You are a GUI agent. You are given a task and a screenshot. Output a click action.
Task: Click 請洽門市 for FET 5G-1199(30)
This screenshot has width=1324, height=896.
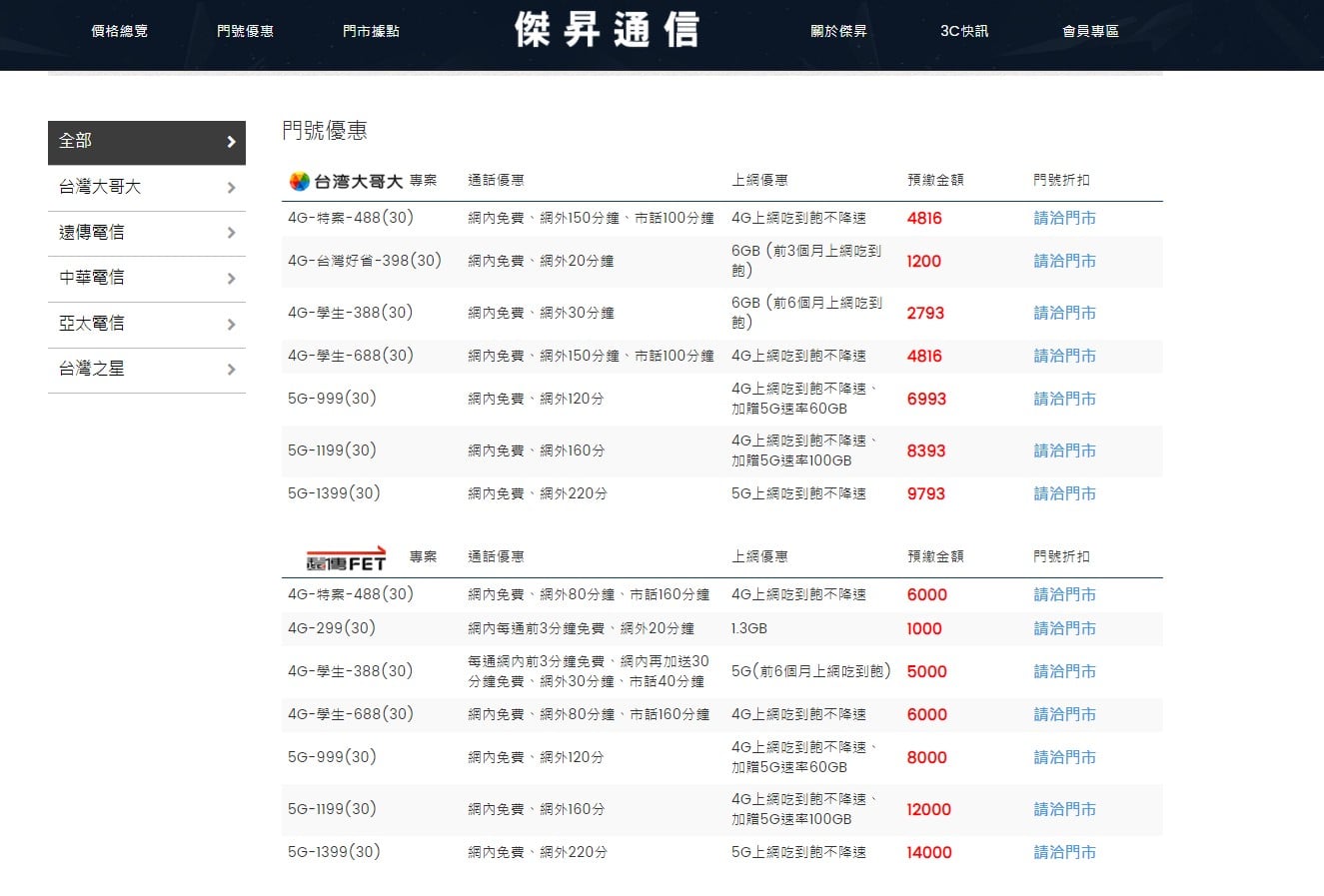click(x=1064, y=809)
